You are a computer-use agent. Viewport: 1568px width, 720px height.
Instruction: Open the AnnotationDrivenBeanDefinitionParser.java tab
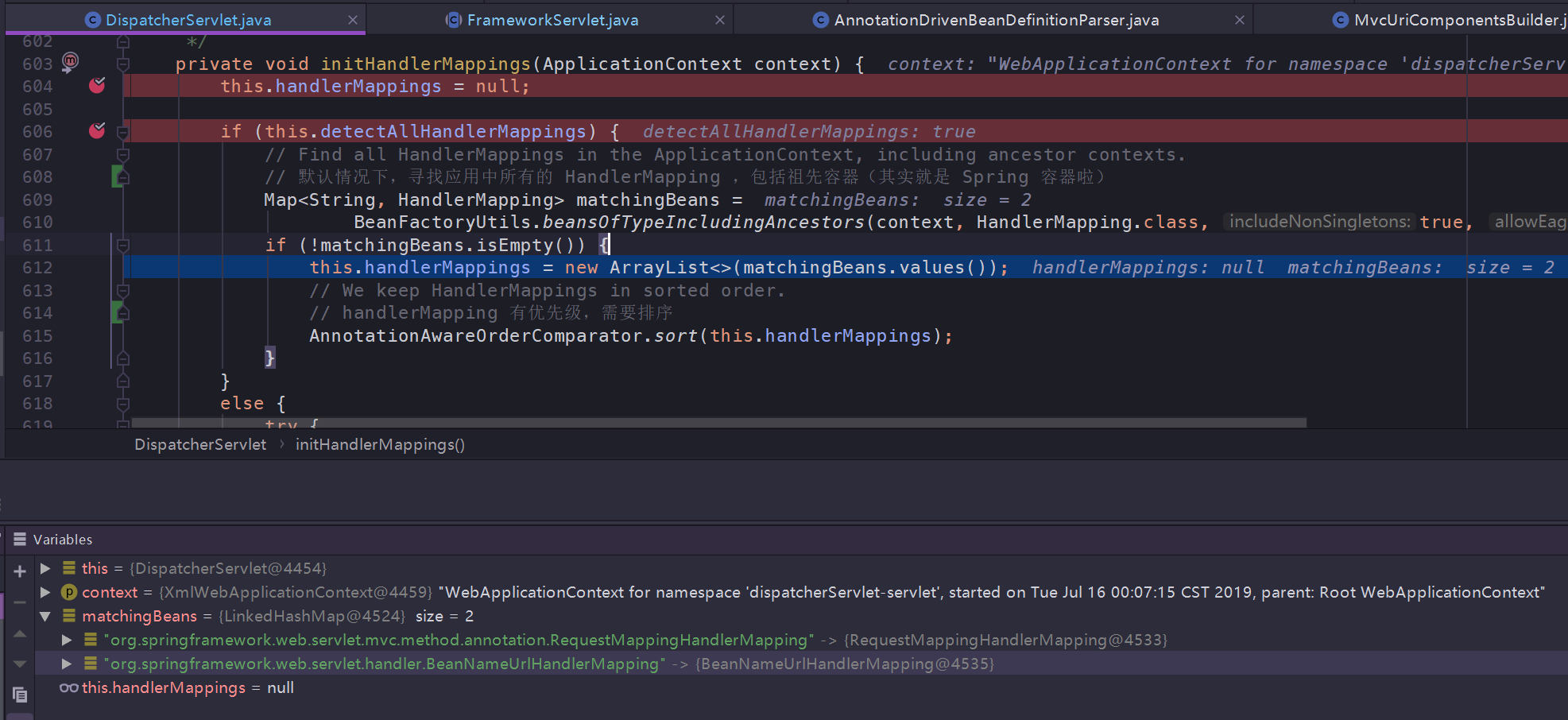(x=996, y=20)
